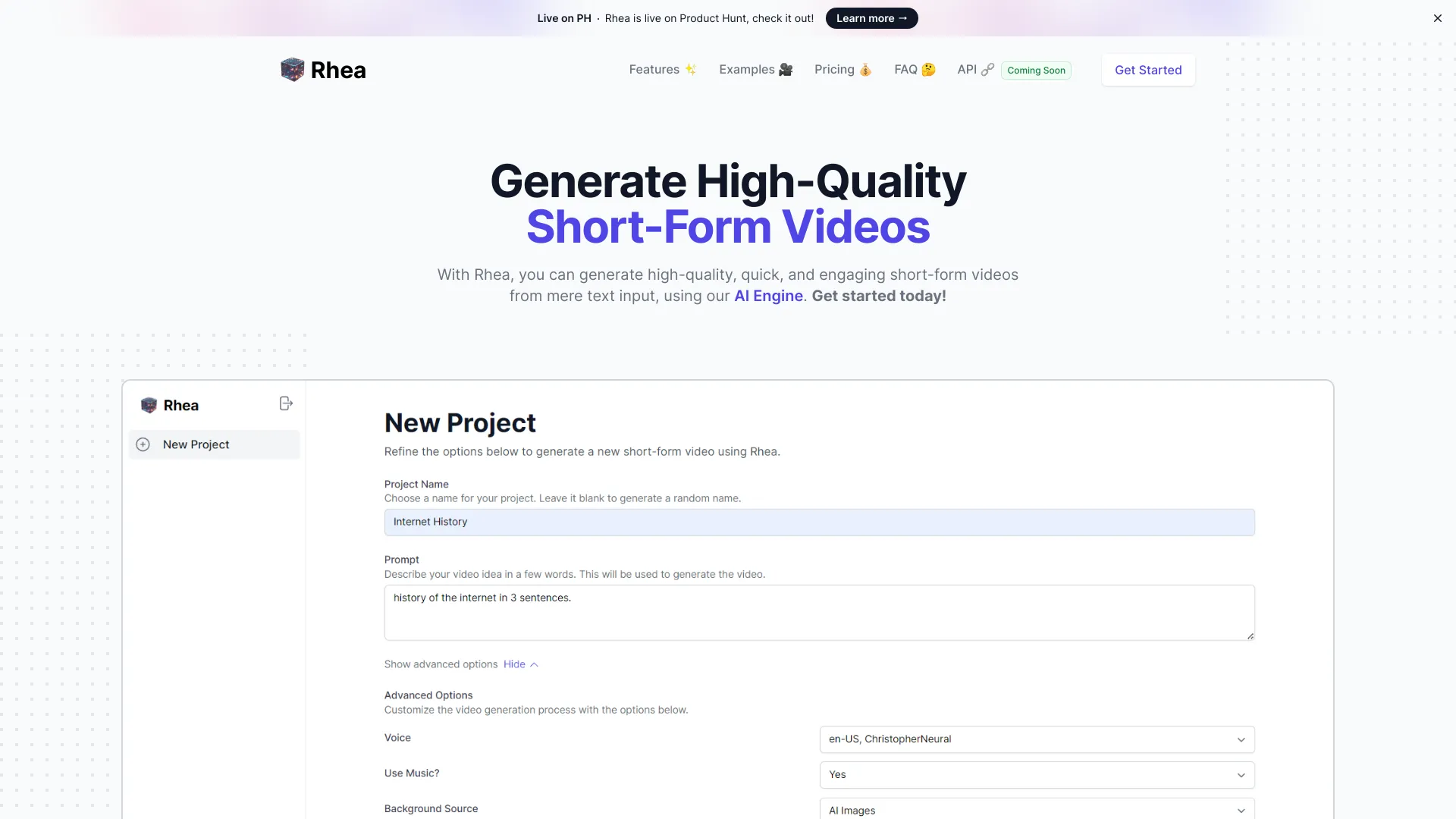
Task: Click the logout icon in sidebar panel
Action: [286, 403]
